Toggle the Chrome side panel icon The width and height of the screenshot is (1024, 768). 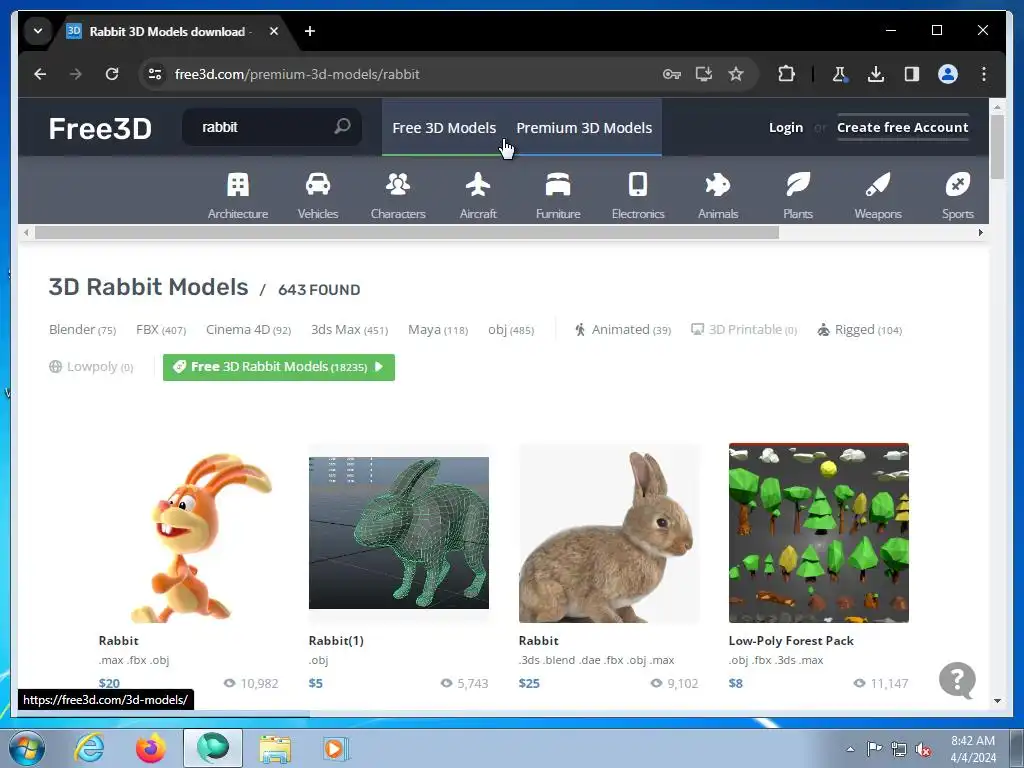click(x=912, y=74)
